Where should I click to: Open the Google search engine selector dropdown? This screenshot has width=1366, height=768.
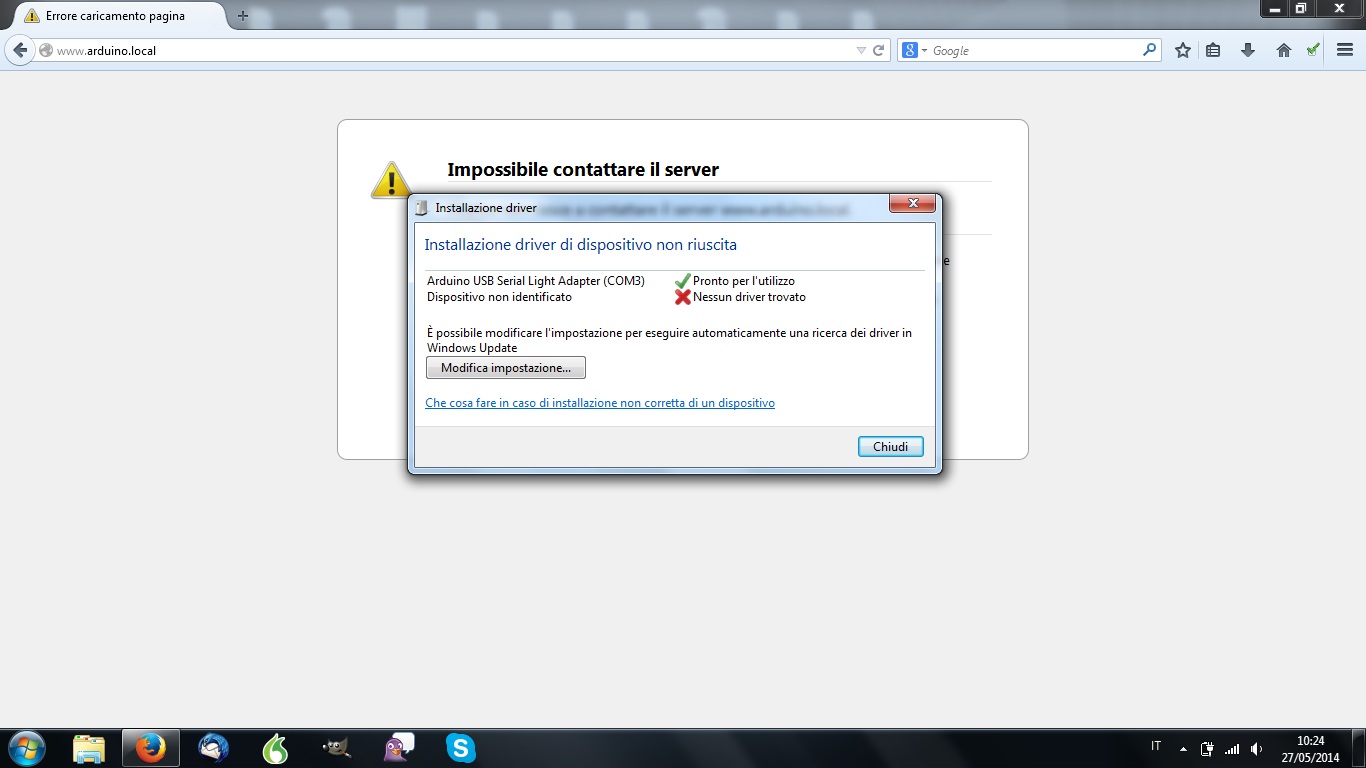pos(914,50)
